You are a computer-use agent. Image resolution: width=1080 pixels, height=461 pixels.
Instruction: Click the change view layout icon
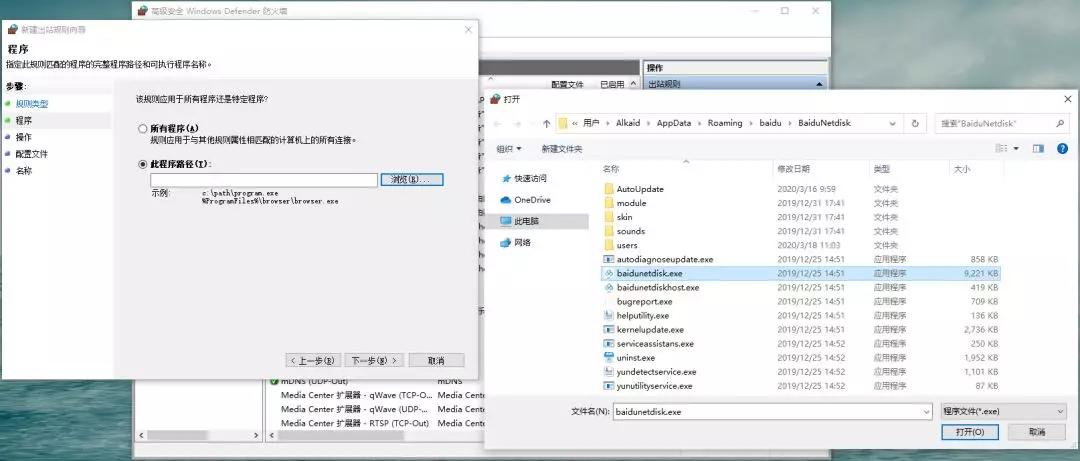[x=1001, y=148]
